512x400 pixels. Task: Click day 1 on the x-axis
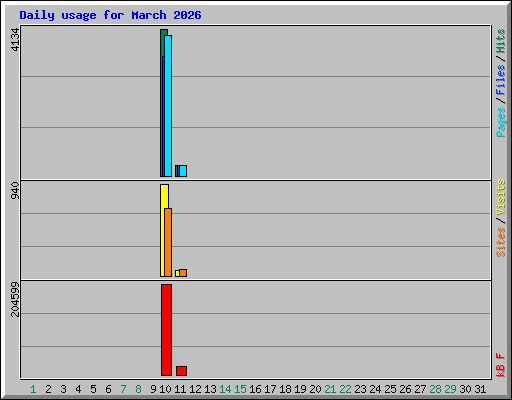coord(33,389)
